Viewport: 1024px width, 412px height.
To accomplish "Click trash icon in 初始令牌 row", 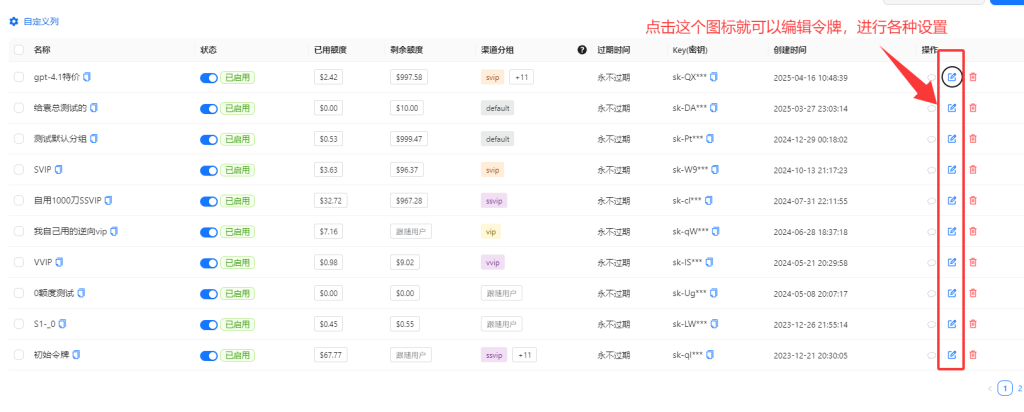I will point(973,355).
